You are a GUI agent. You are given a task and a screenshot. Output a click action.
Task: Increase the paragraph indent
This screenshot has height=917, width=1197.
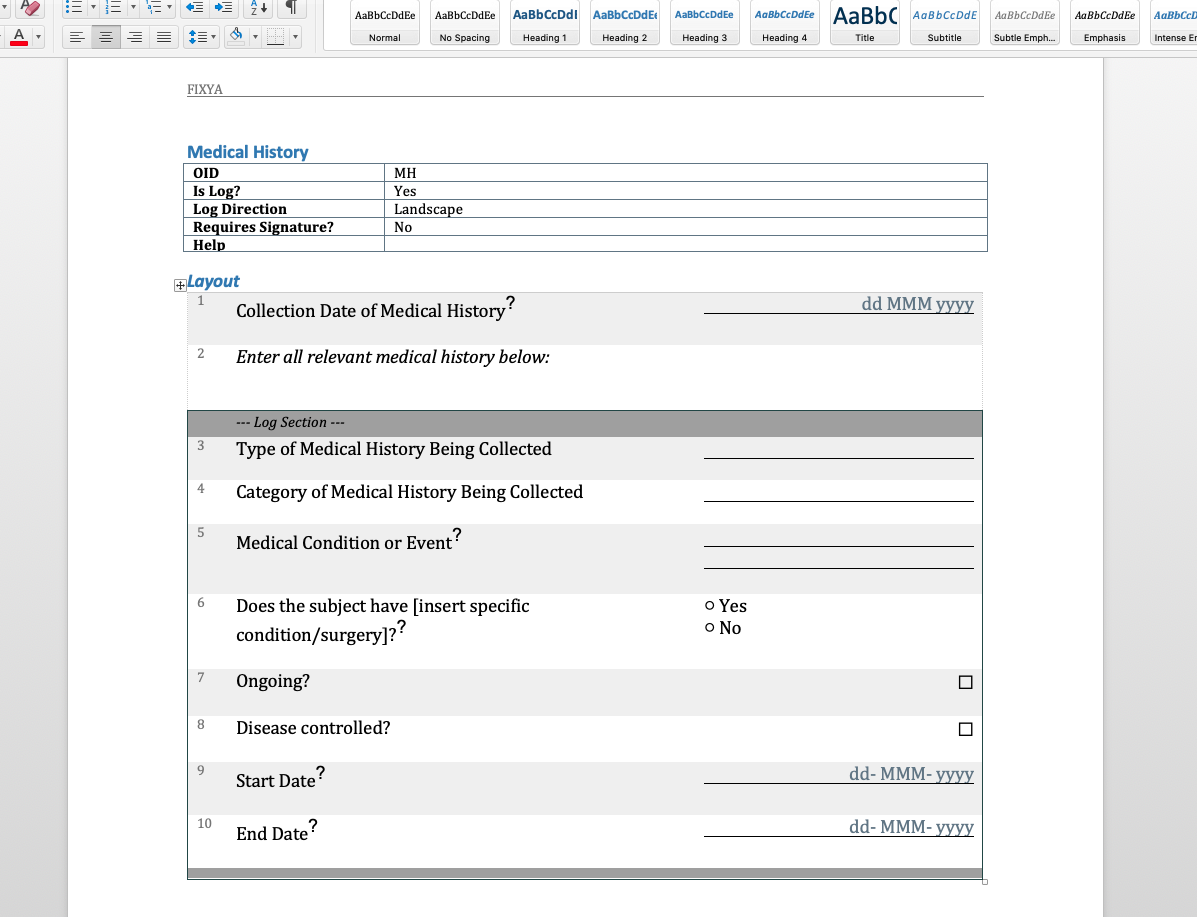coord(224,8)
